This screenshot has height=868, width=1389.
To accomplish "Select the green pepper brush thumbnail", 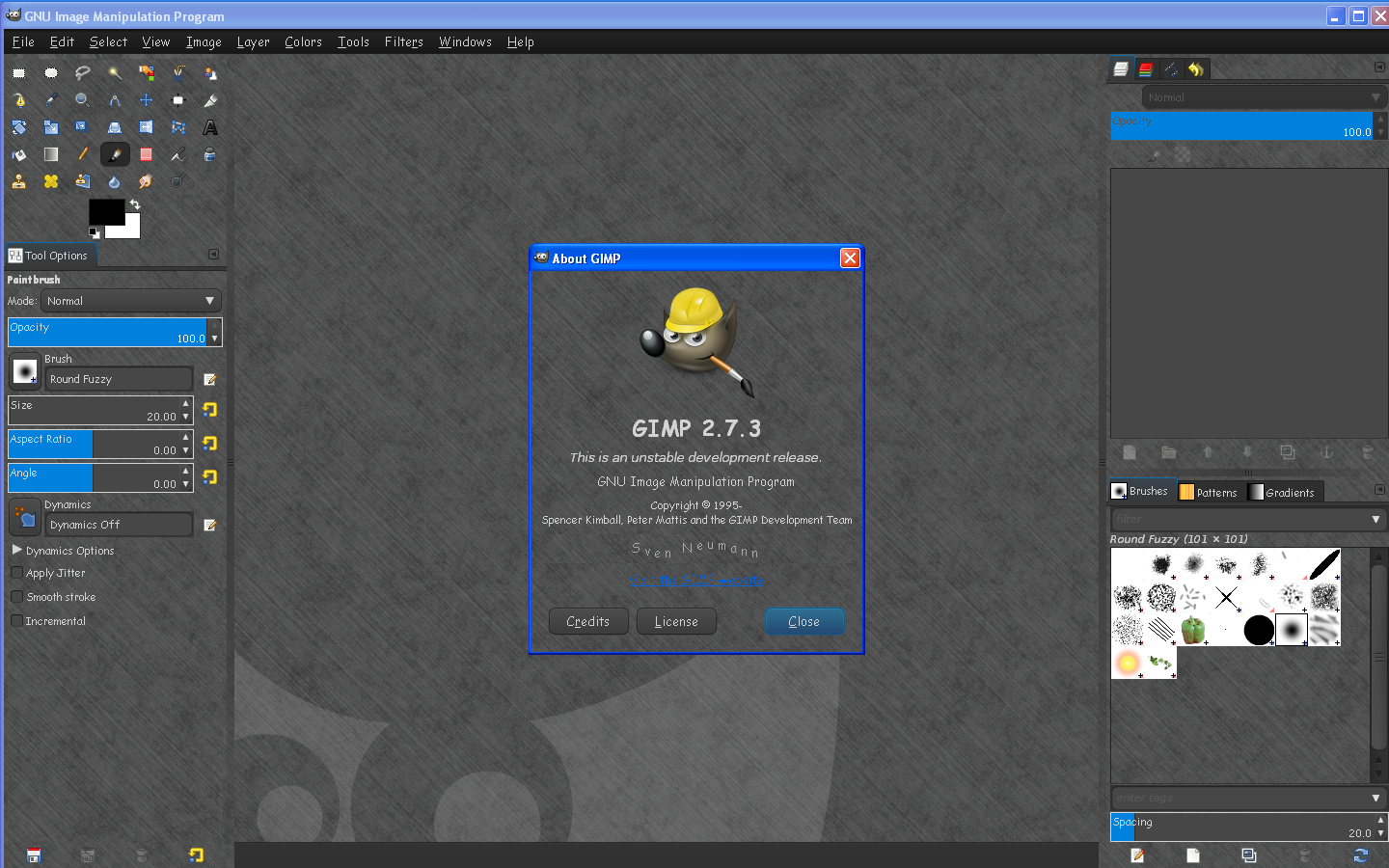I will 1193,630.
